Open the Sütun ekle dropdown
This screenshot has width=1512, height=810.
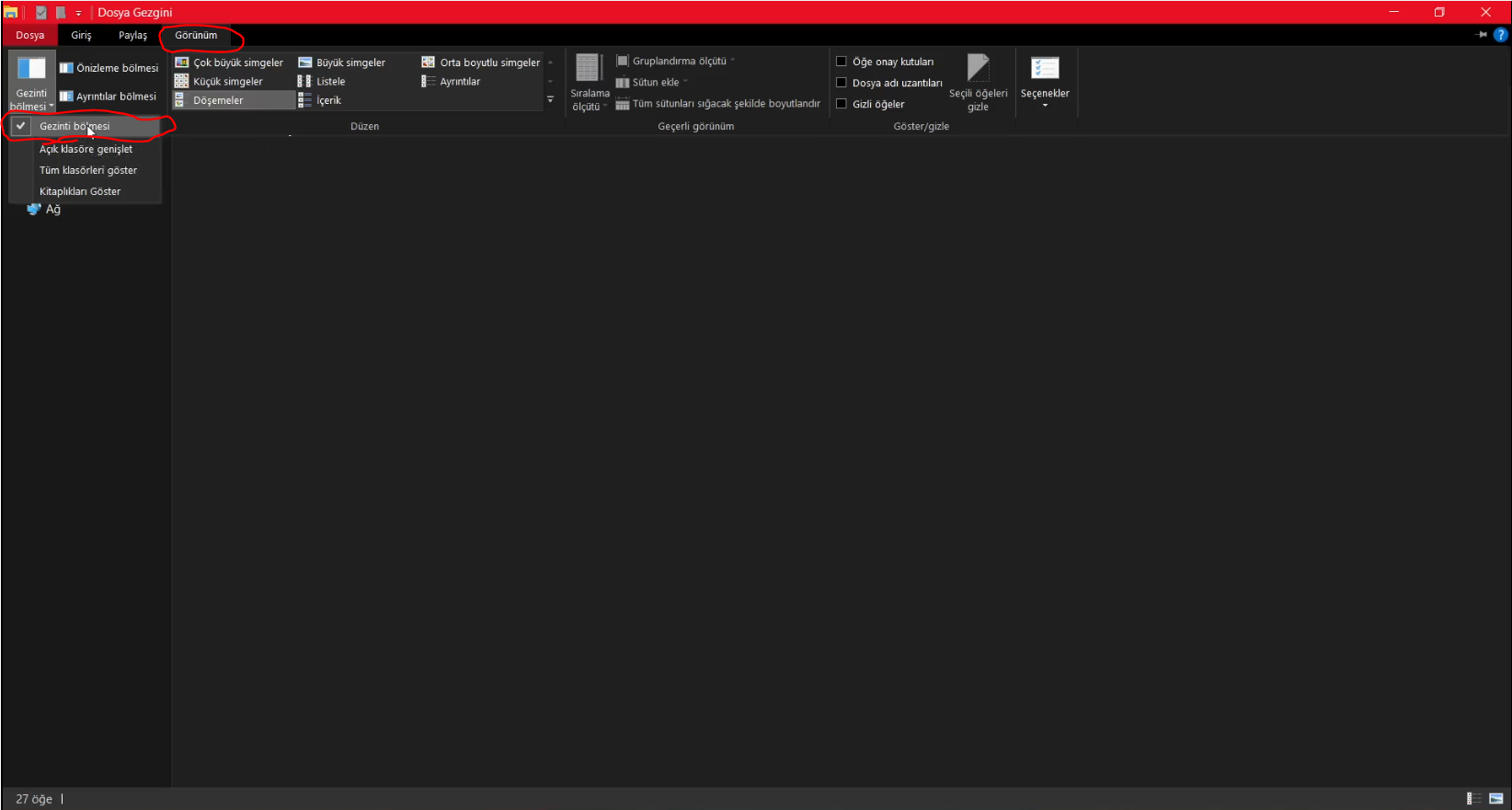(x=652, y=82)
